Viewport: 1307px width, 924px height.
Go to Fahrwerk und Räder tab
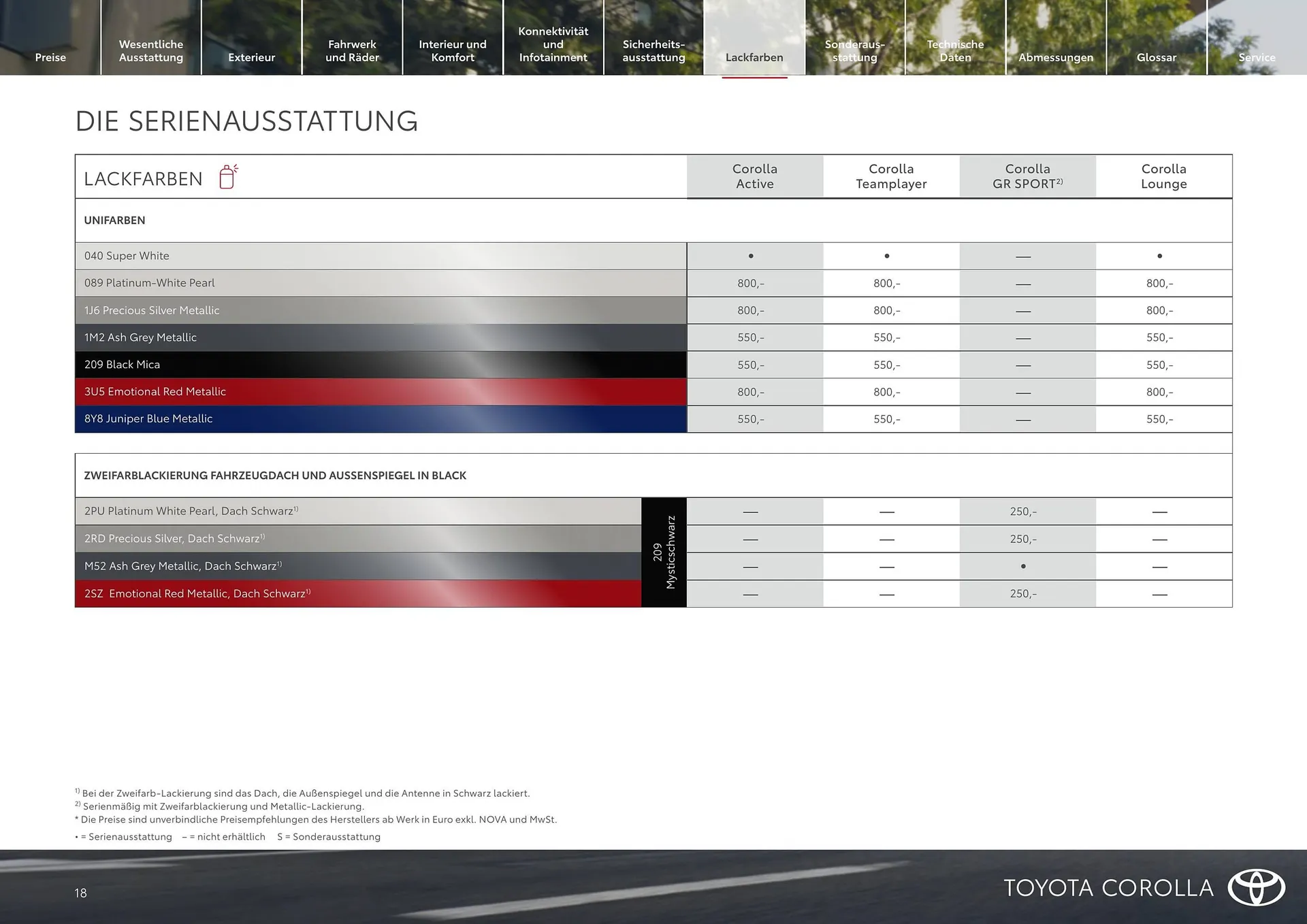pyautogui.click(x=352, y=51)
